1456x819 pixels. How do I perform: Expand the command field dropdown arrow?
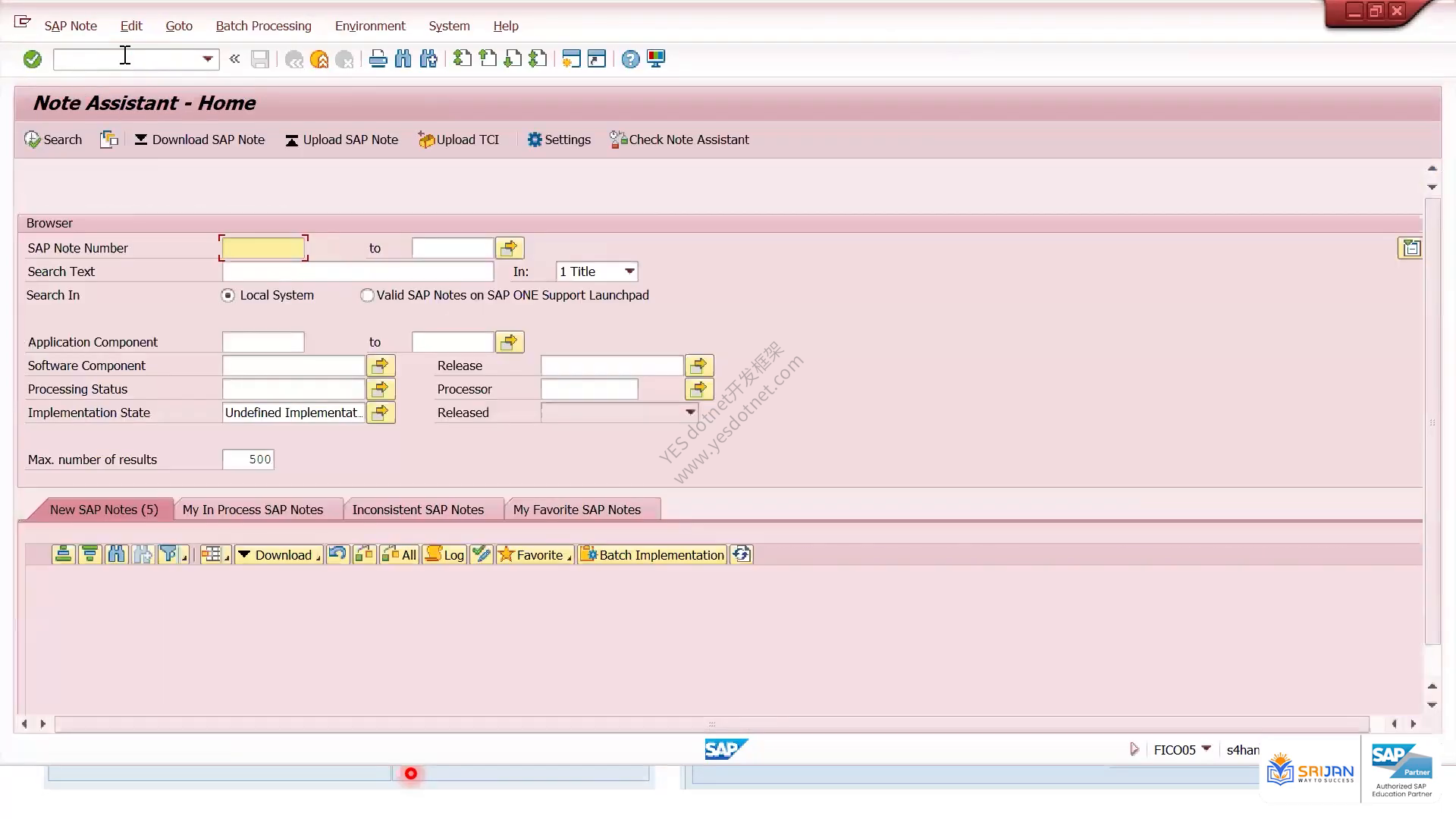click(208, 59)
